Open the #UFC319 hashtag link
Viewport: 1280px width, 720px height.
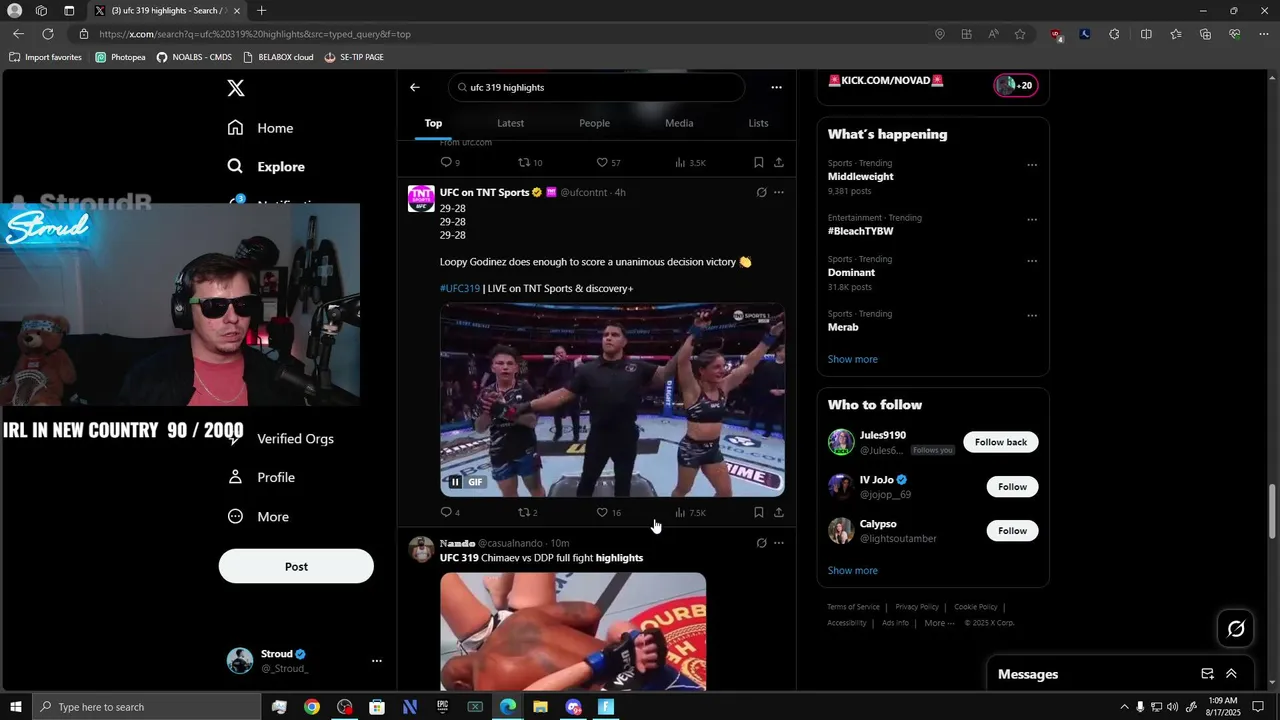click(x=460, y=289)
